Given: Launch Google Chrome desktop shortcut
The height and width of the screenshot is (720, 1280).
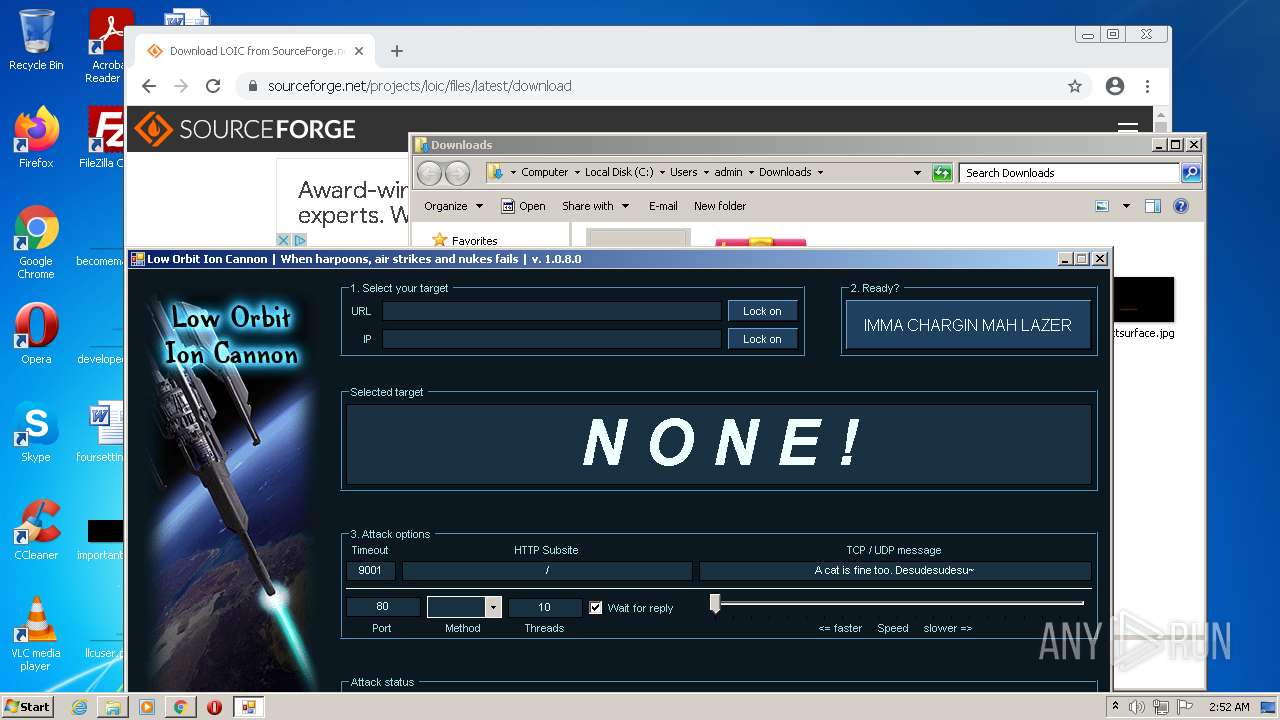Looking at the screenshot, I should pyautogui.click(x=36, y=243).
